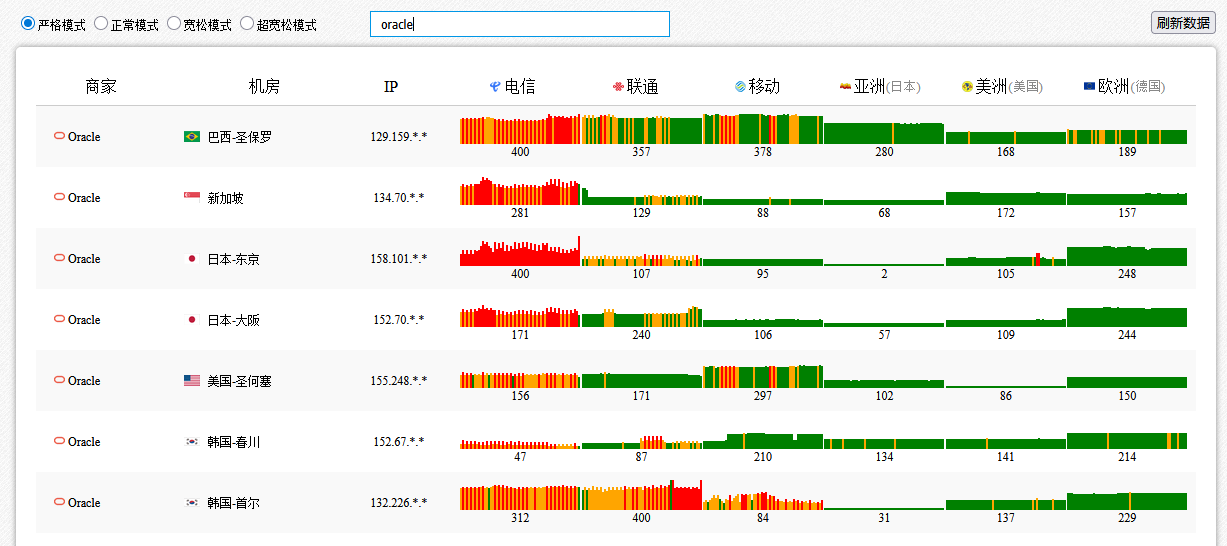The image size is (1227, 546).
Task: Click the Brazil flag for 巴西-圣保罗
Action: click(x=192, y=137)
